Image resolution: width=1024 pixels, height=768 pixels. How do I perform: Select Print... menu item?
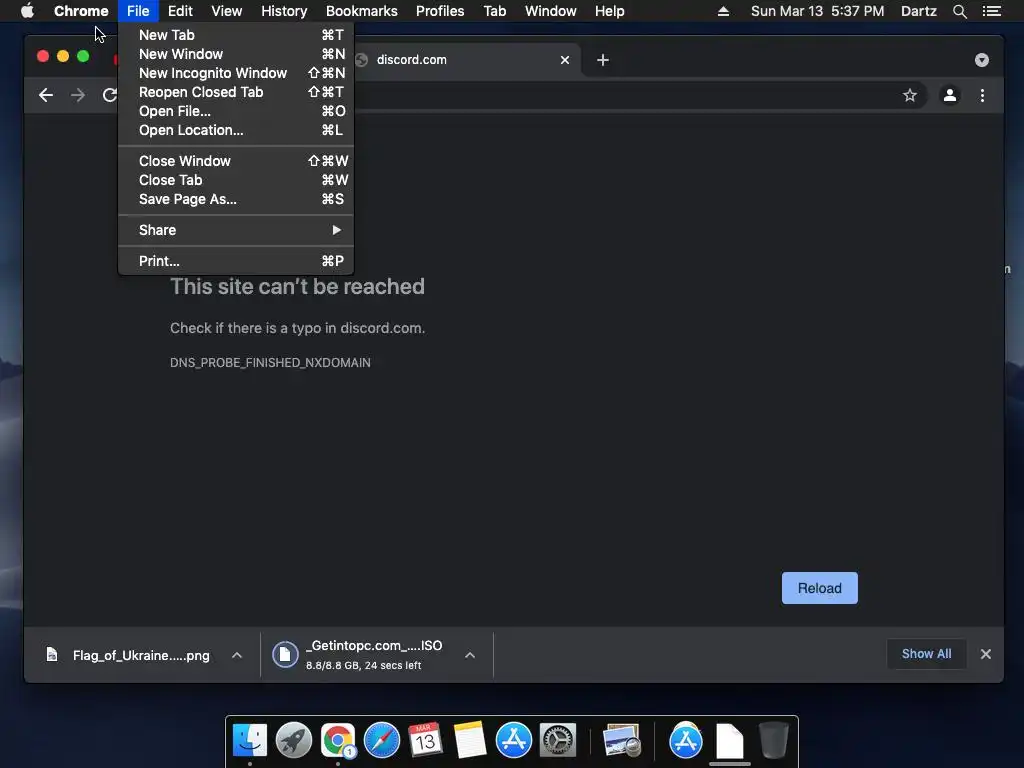[x=236, y=261]
